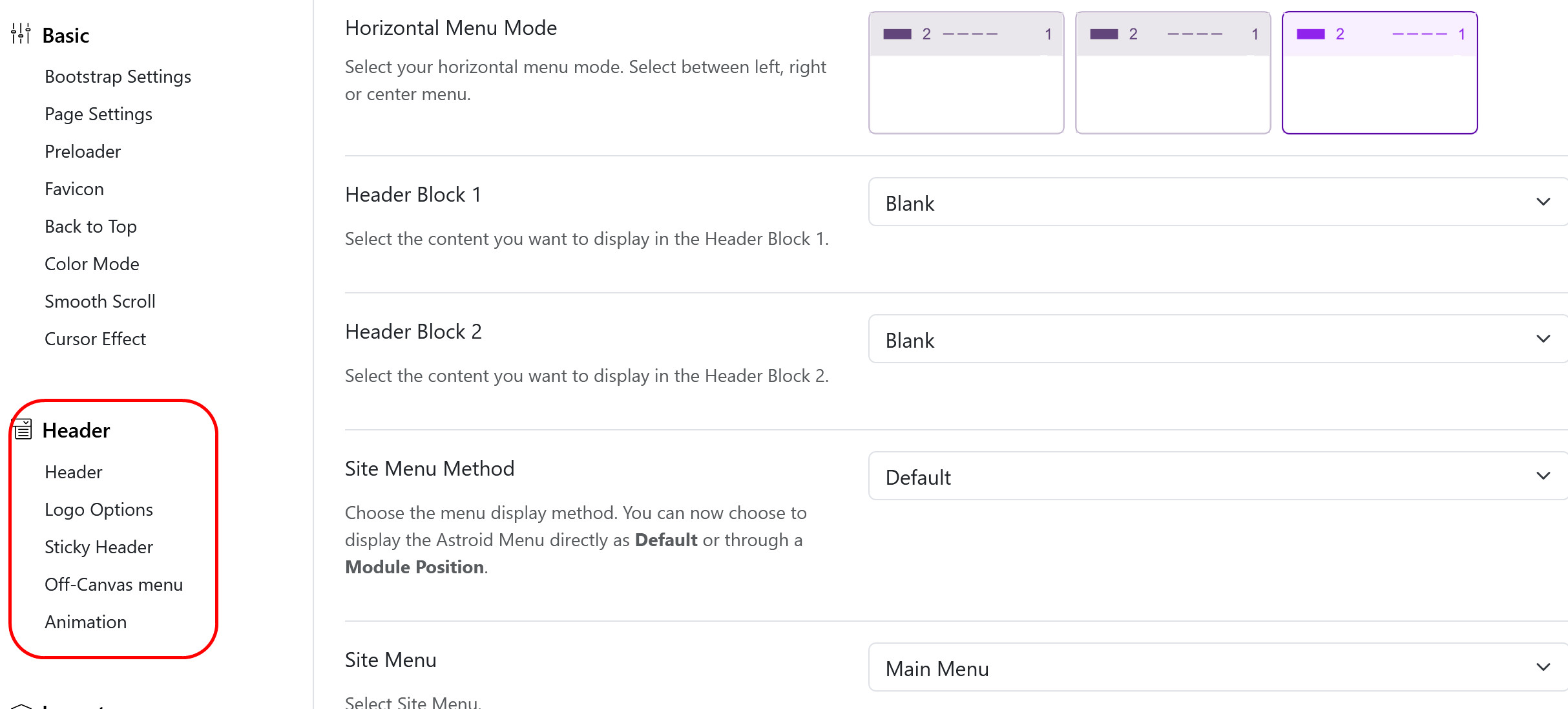Select the right-aligned Horizontal Menu Mode option
This screenshot has width=1568, height=709.
coord(1380,72)
